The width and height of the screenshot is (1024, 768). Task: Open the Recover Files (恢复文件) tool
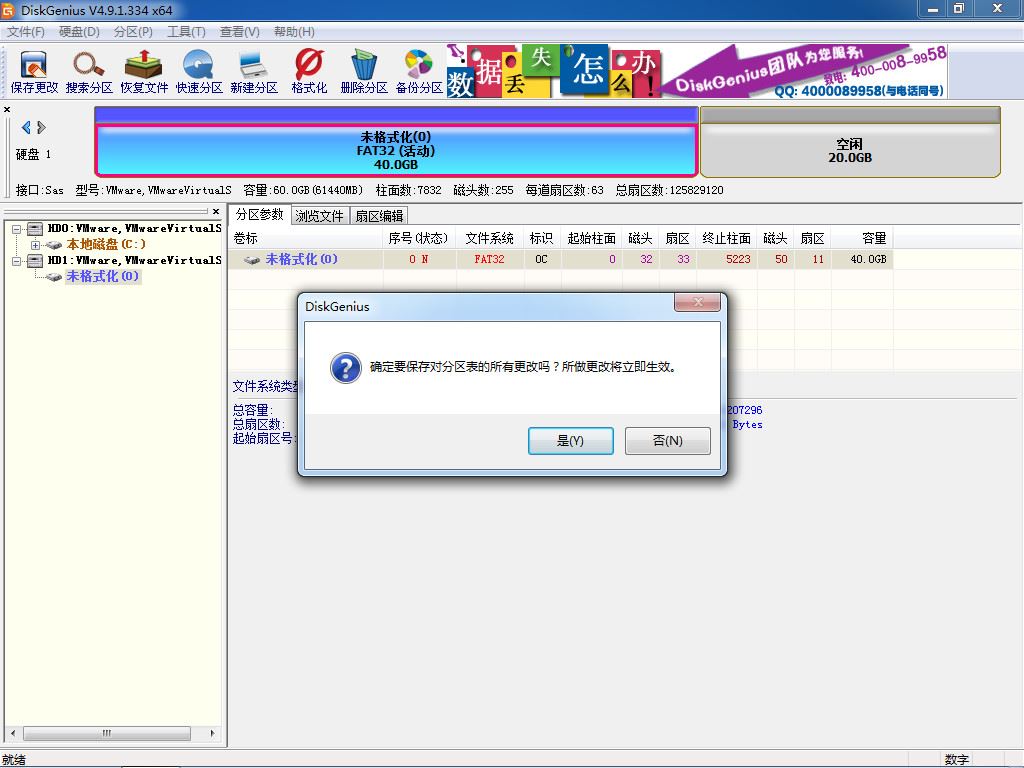[144, 72]
